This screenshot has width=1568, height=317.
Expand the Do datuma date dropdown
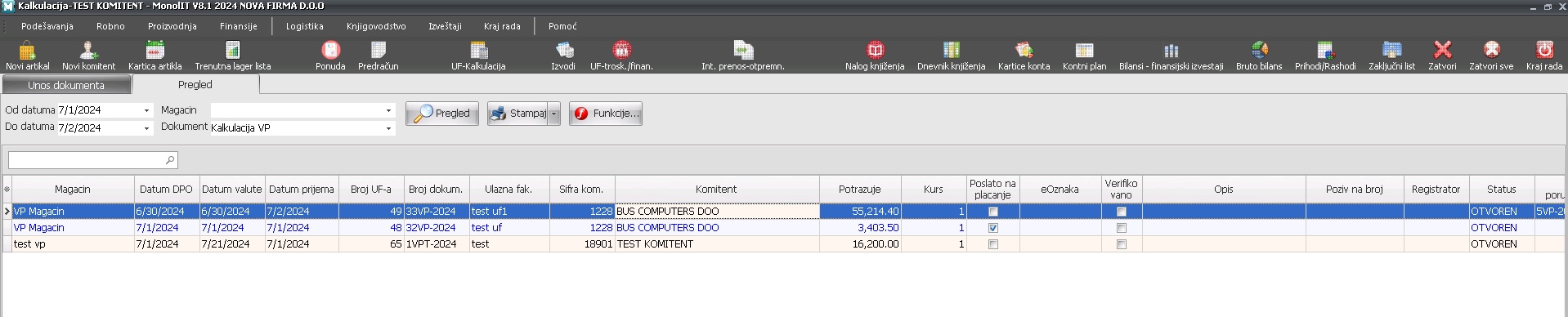(x=147, y=128)
